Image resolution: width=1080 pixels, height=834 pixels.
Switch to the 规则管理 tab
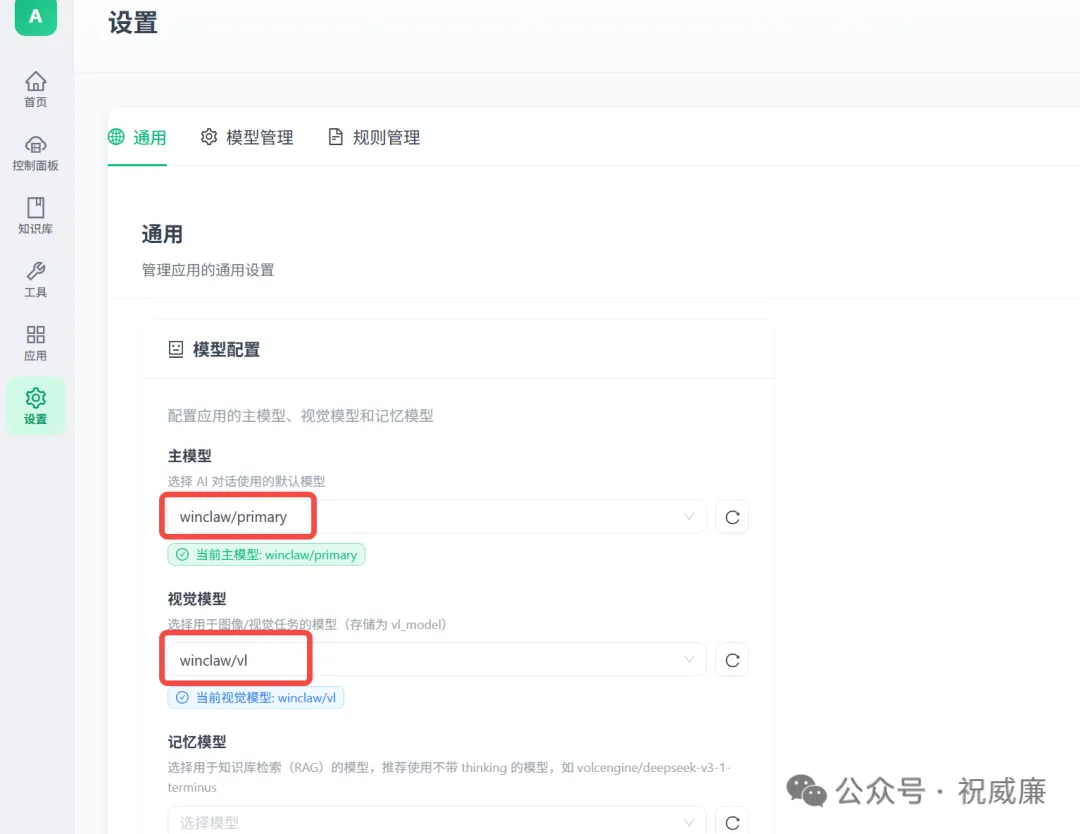374,137
